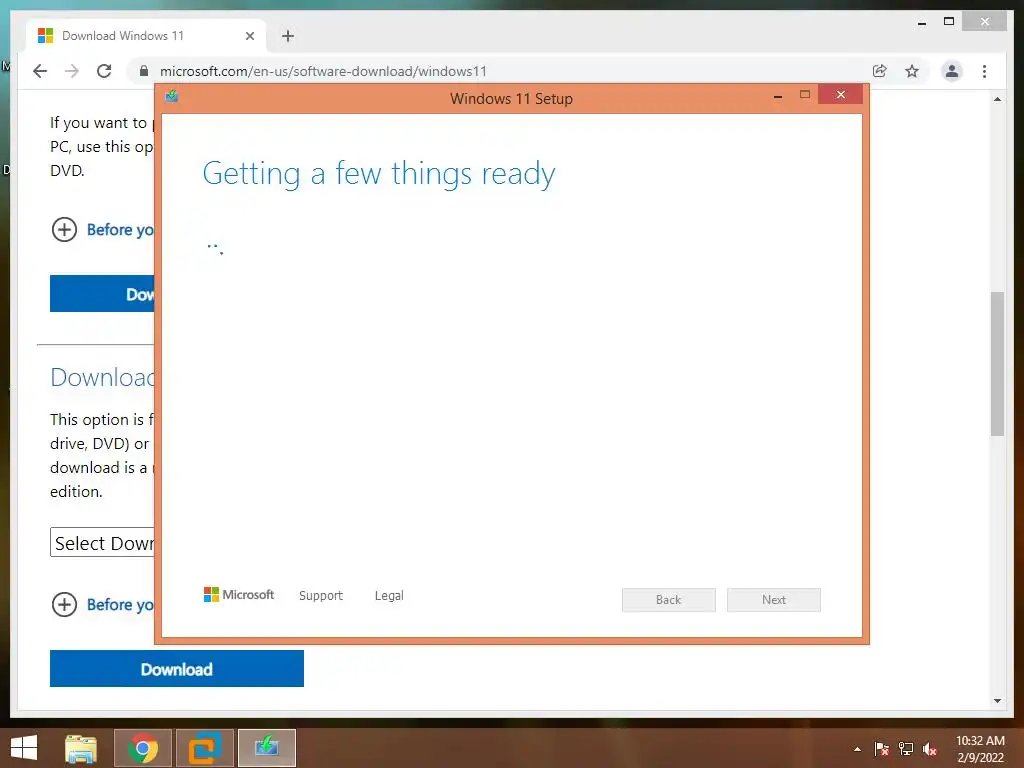Viewport: 1024px width, 768px height.
Task: Click the Windows 11 Setup title bar icon
Action: click(x=172, y=97)
